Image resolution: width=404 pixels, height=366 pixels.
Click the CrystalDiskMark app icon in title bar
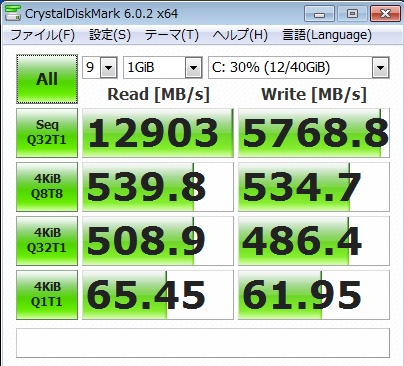pos(13,13)
